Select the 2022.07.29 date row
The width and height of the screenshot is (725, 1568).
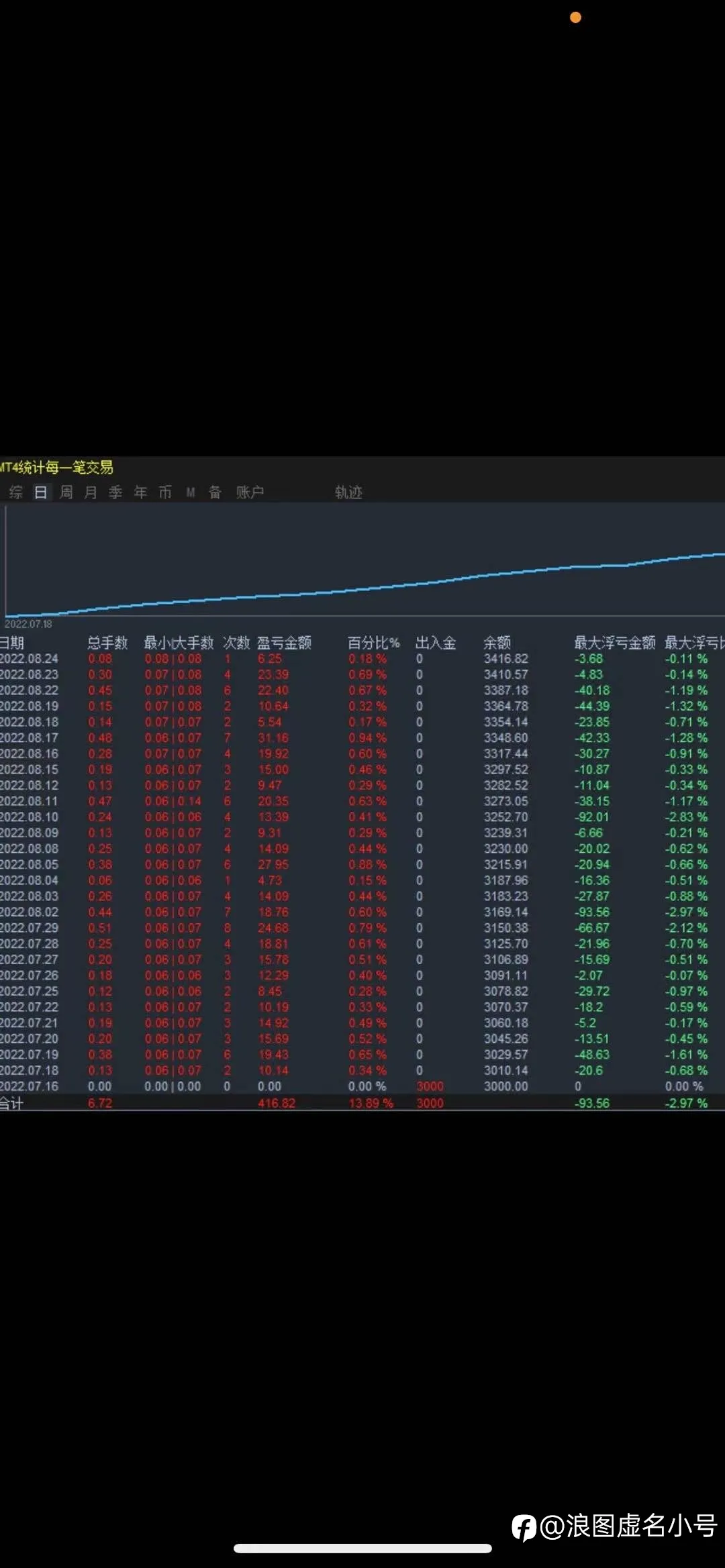click(x=362, y=928)
